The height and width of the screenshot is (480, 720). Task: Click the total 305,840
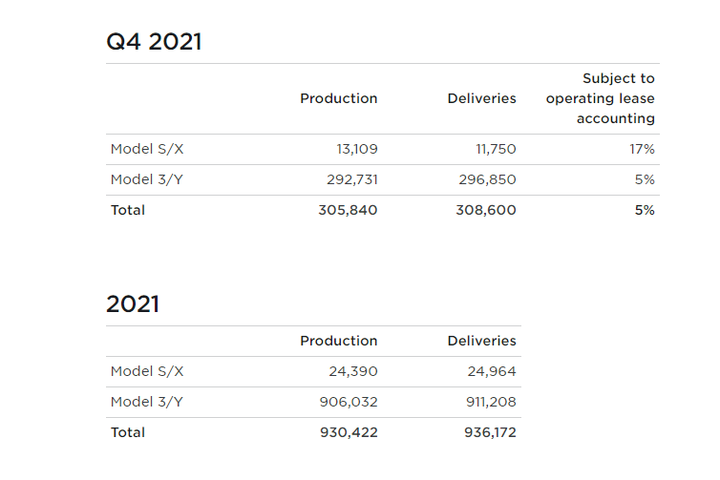pos(348,210)
